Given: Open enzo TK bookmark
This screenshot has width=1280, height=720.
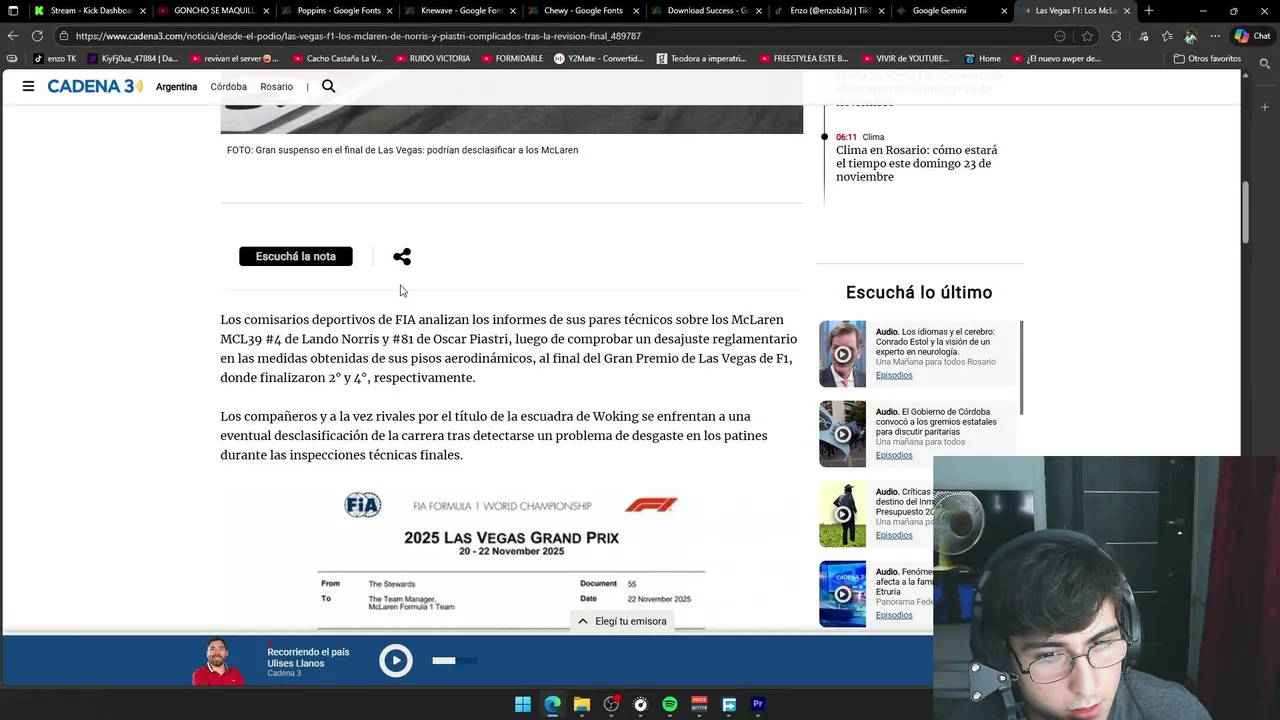Looking at the screenshot, I should point(54,58).
